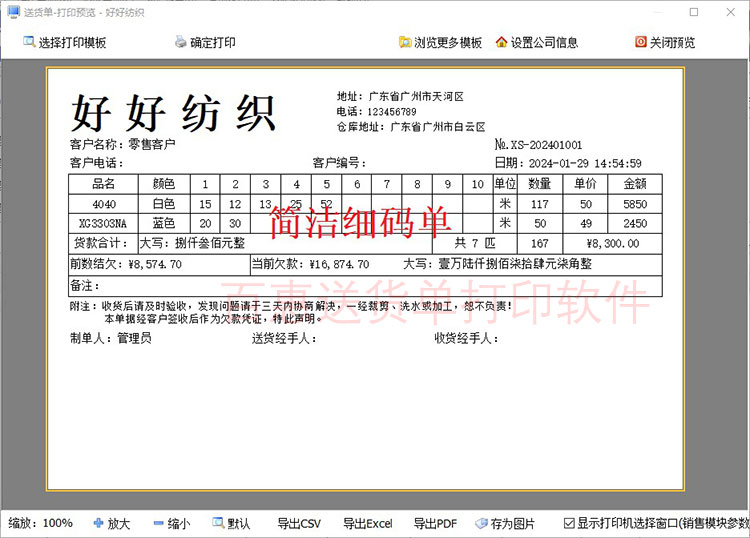Zoom in with the 放大 plus icon
This screenshot has width=750, height=538.
coord(98,523)
